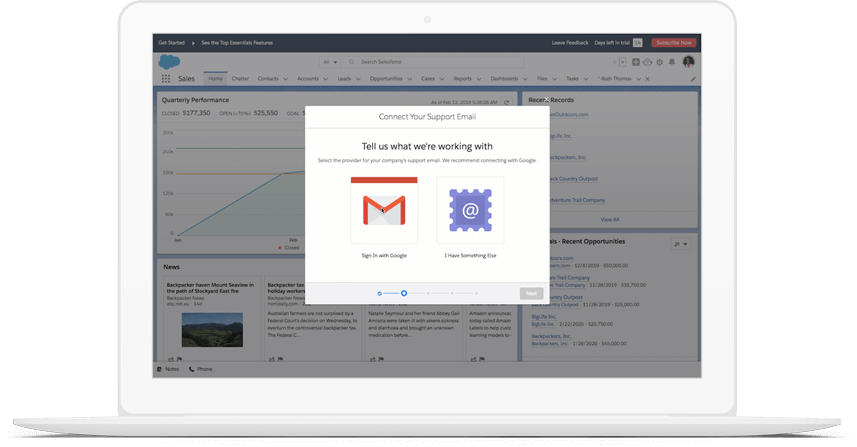Viewport: 857px width, 447px height.
Task: Open the favorites list dropdown arrow
Action: [x=623, y=62]
